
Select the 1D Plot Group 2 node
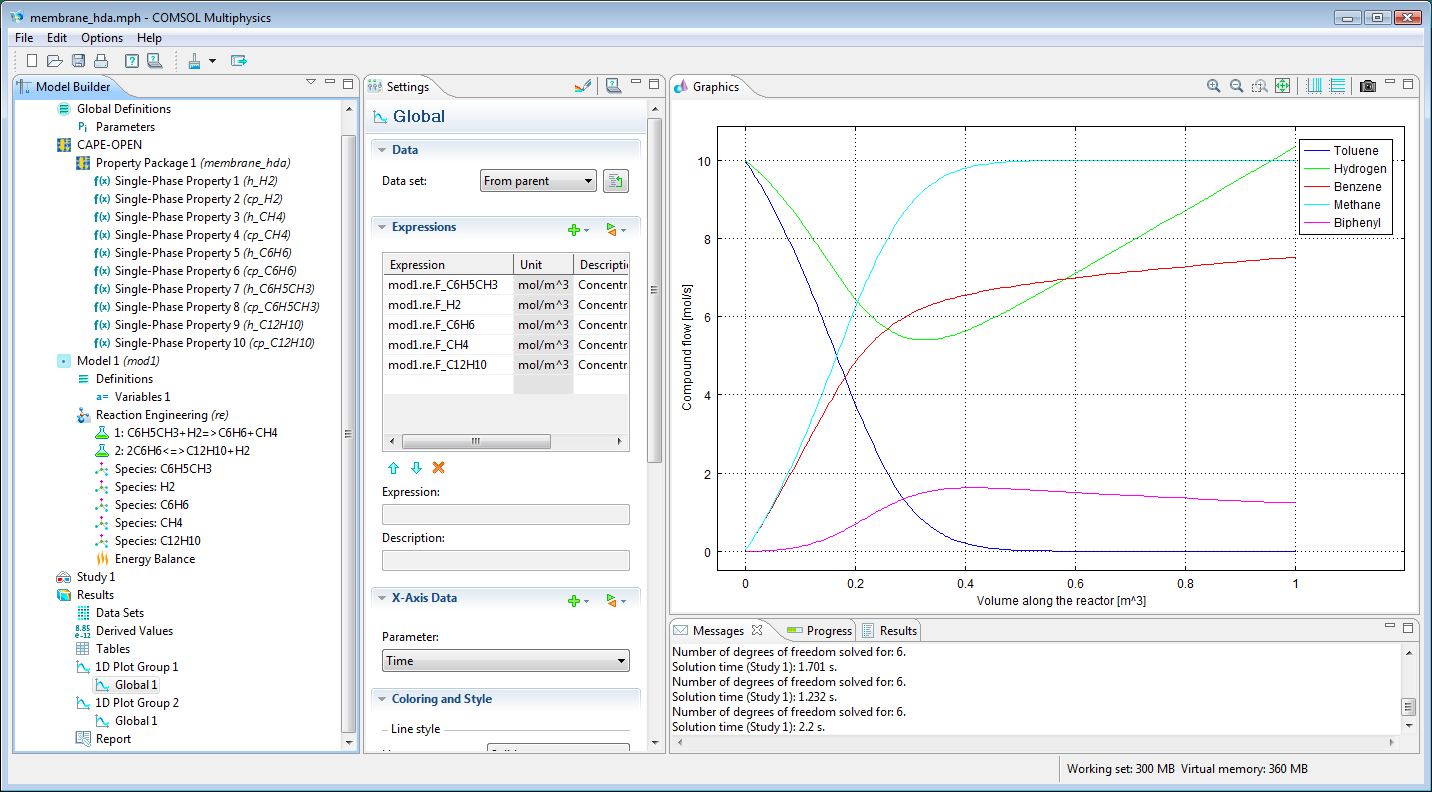tap(137, 703)
